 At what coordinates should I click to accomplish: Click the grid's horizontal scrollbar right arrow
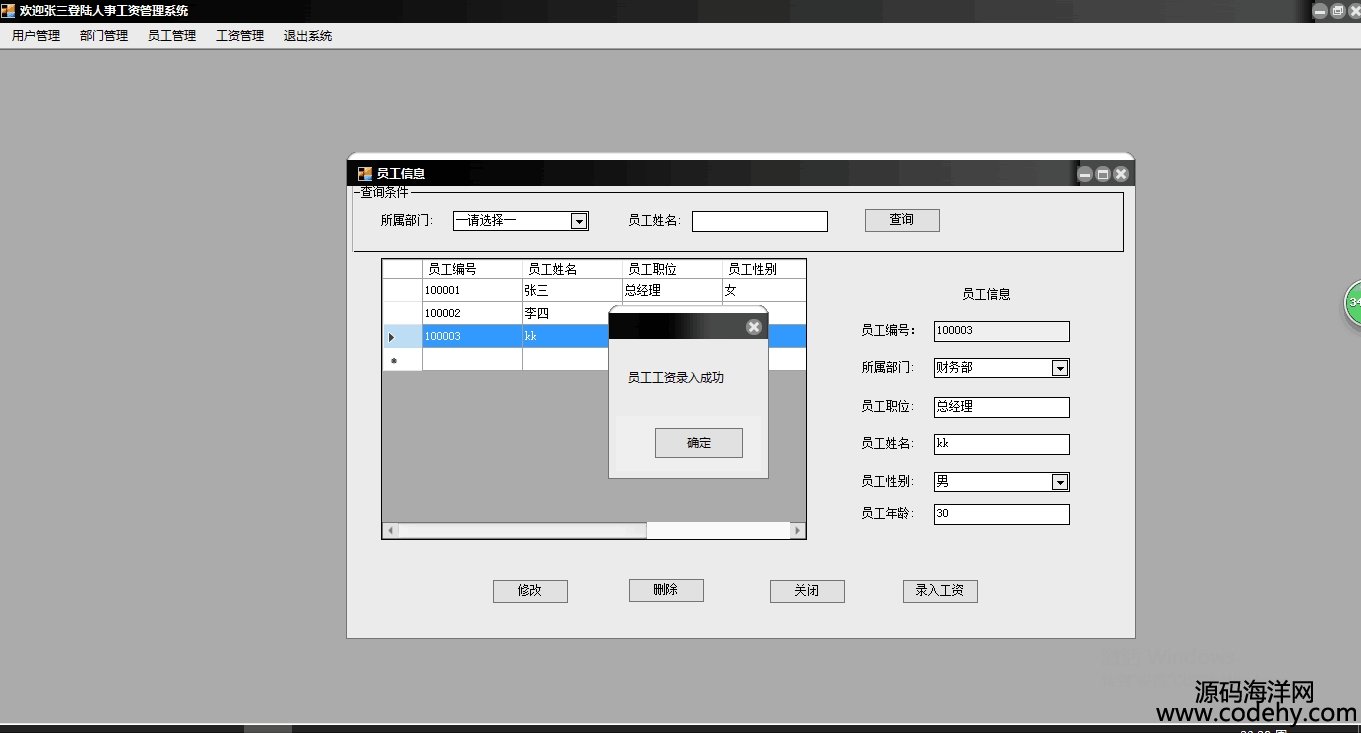pos(797,530)
